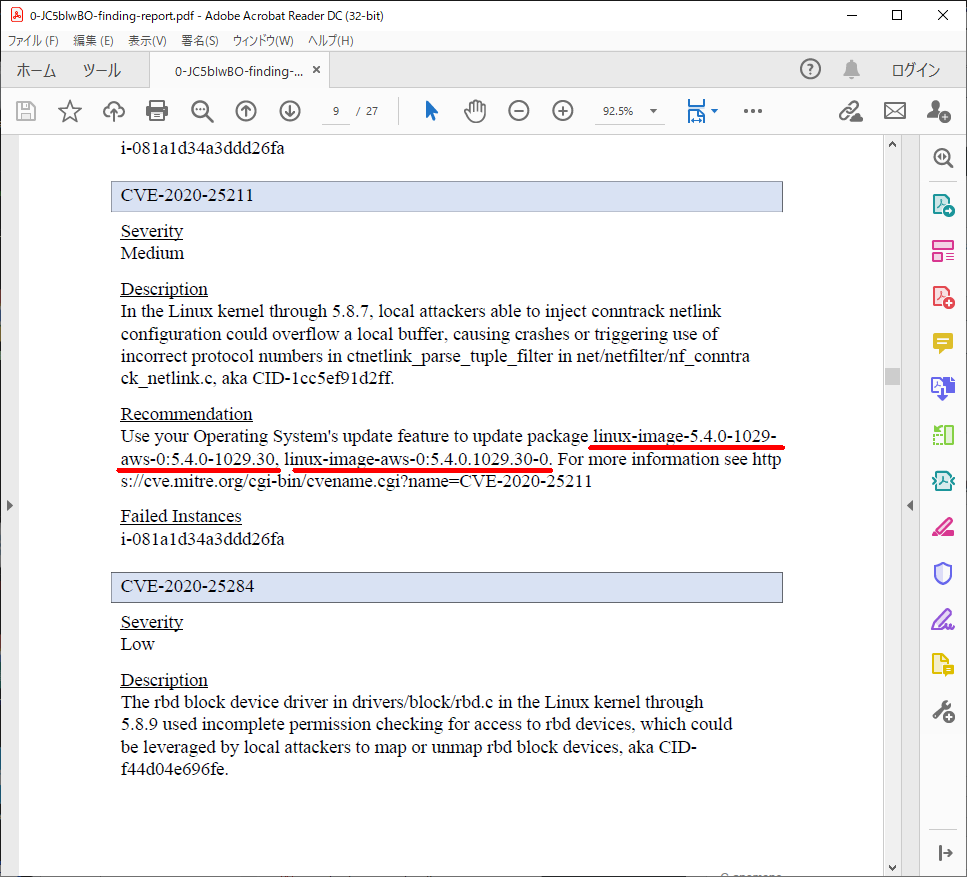Open the Comment tool in right pane

pos(942,343)
